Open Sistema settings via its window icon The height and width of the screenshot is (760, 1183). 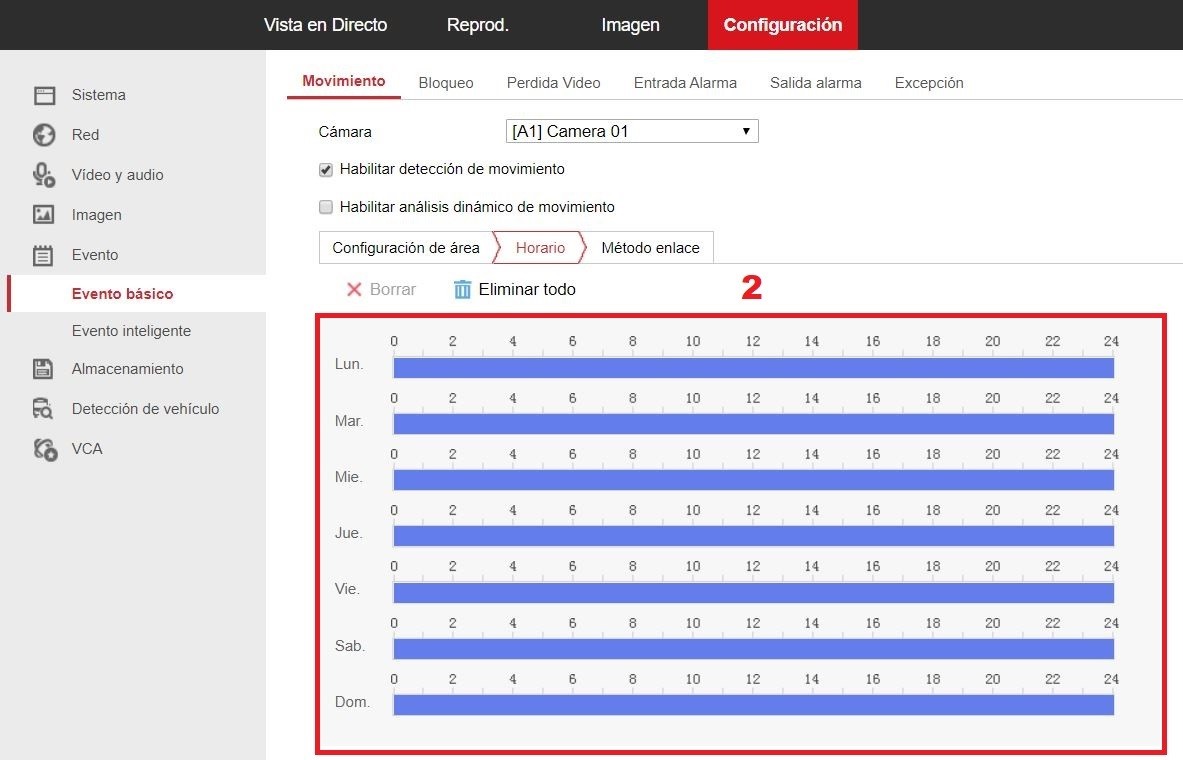(44, 95)
